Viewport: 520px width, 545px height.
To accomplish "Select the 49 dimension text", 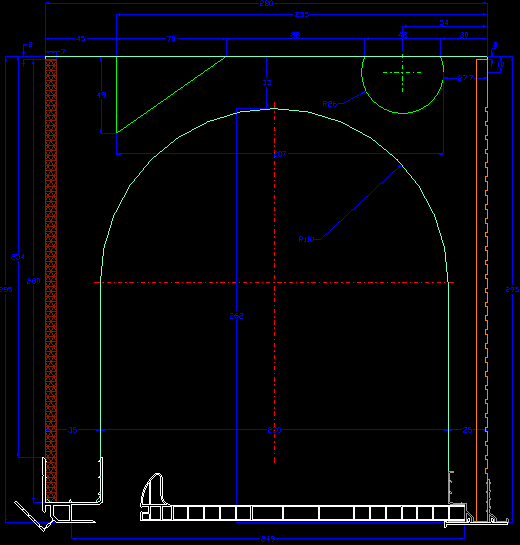I will (x=101, y=95).
